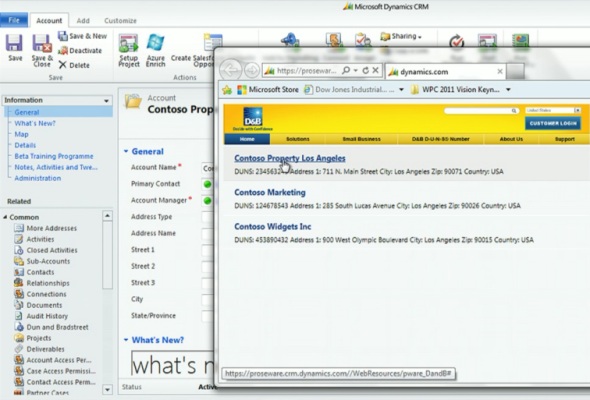The image size is (590, 400).
Task: Select the Account ribbon tab
Action: [49, 21]
